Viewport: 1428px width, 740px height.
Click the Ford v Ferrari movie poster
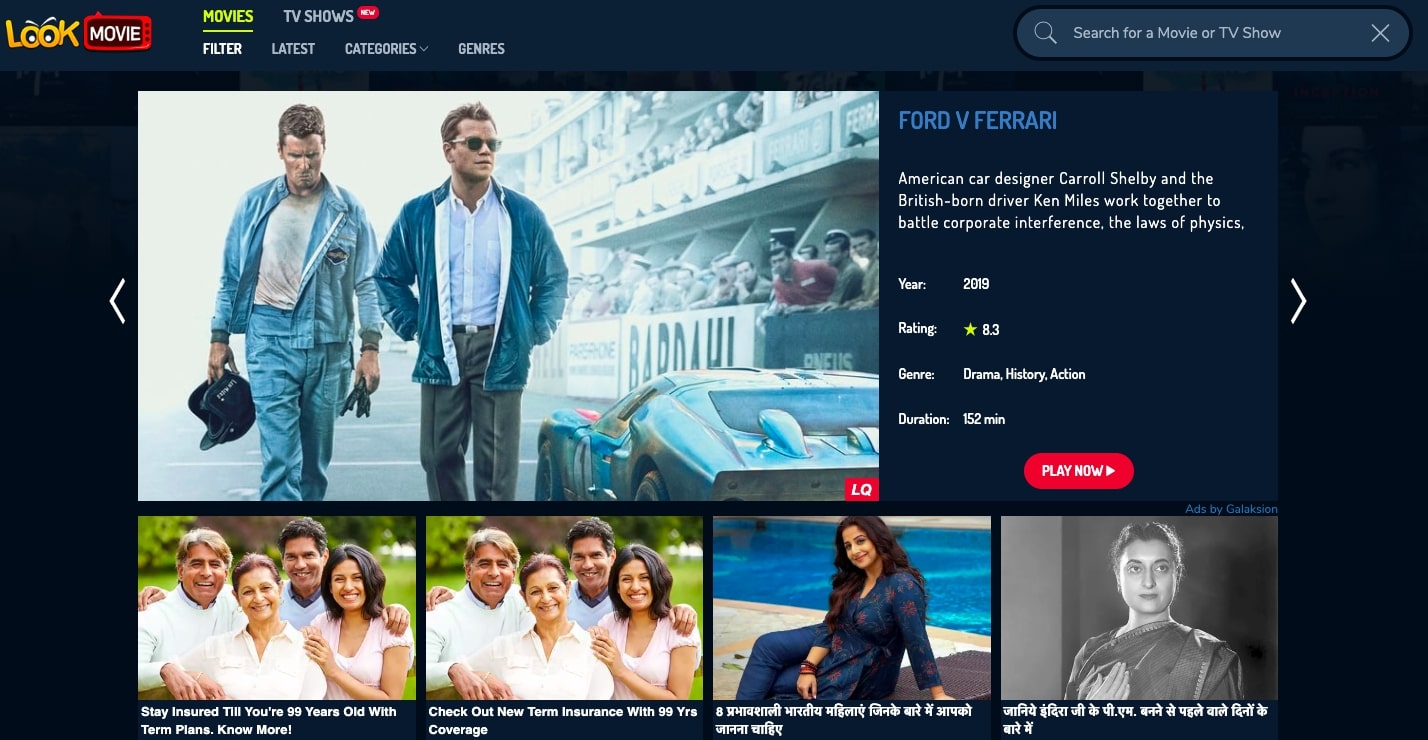507,296
